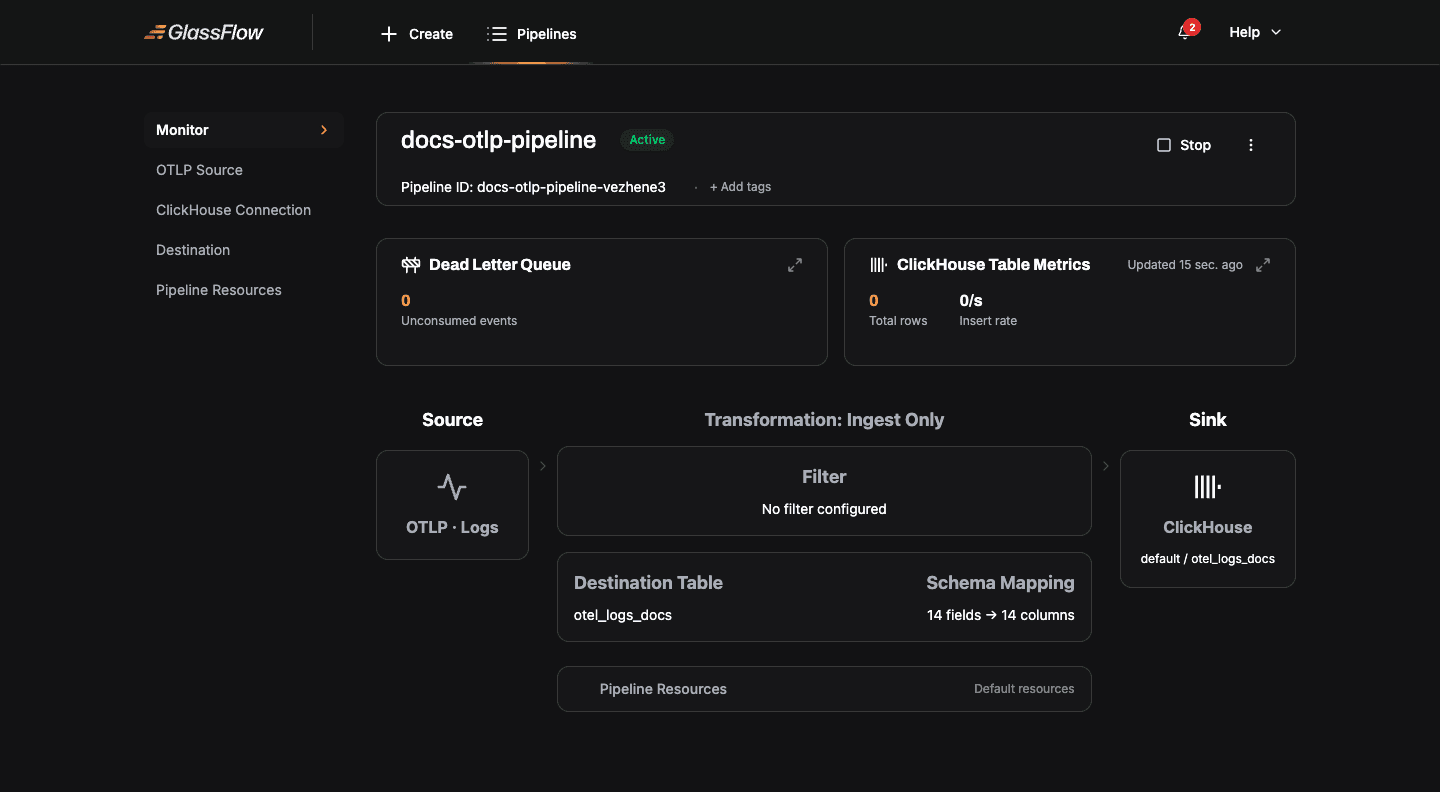This screenshot has width=1440, height=792.
Task: Expand the ClickHouse Table Metrics card
Action: [x=1263, y=265]
